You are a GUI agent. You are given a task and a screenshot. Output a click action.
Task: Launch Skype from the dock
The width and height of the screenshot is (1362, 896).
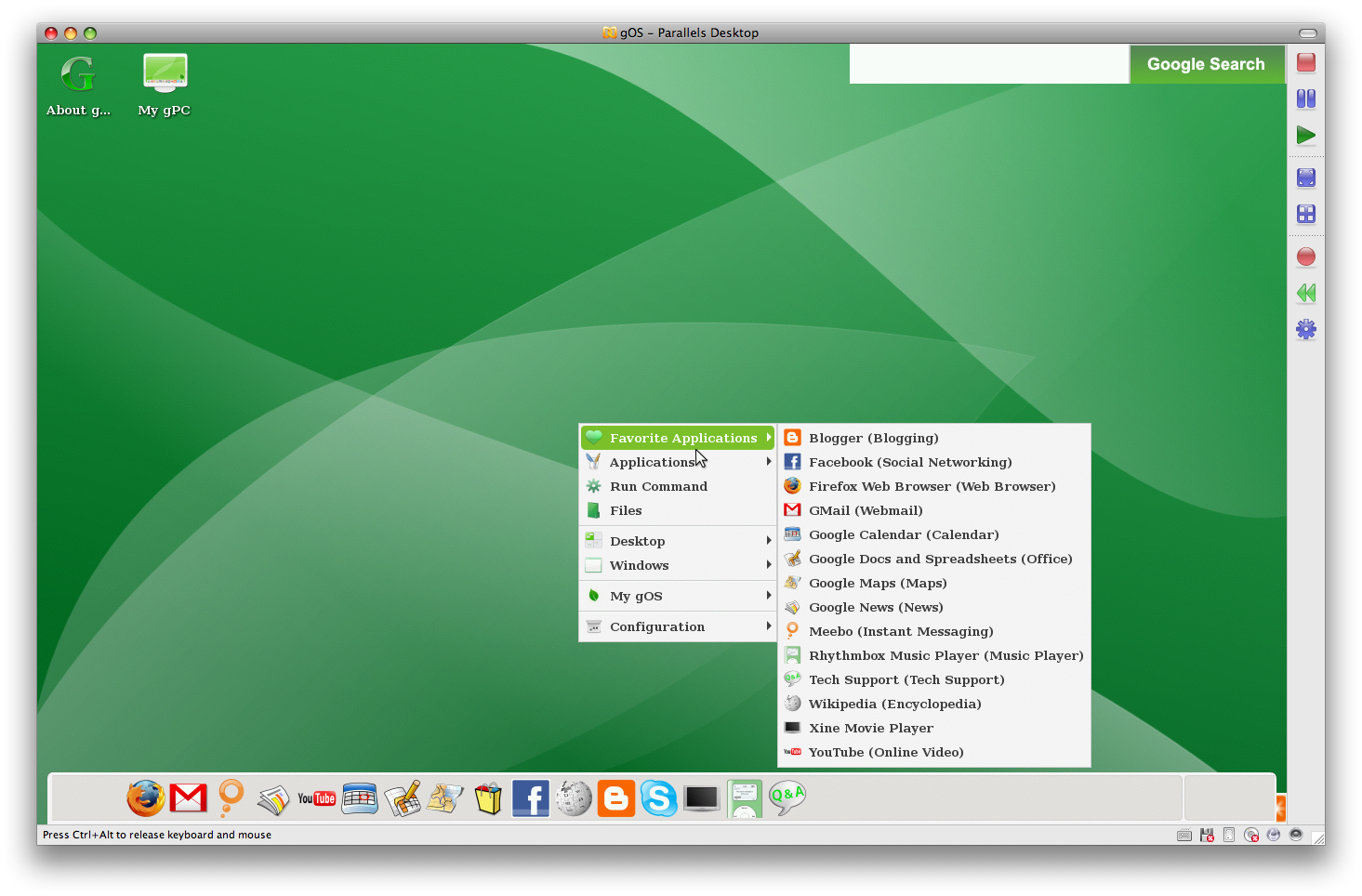click(659, 798)
